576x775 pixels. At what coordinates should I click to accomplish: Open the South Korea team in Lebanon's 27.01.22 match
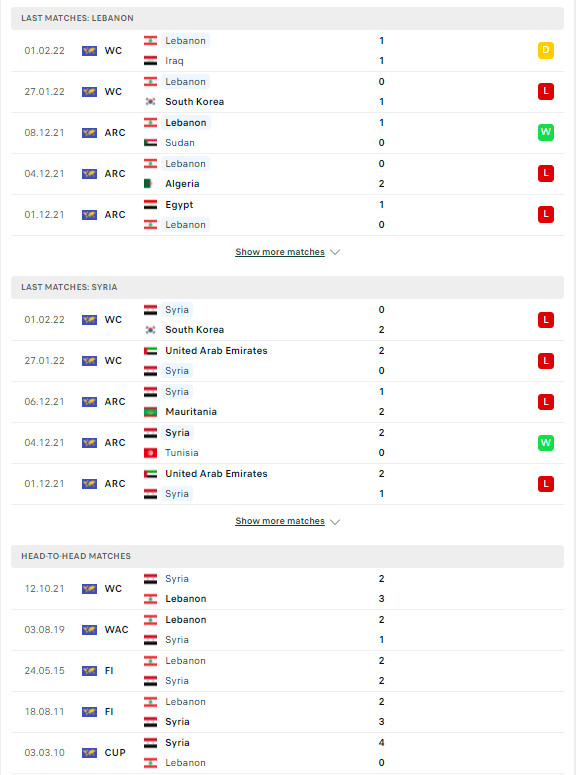click(x=194, y=102)
